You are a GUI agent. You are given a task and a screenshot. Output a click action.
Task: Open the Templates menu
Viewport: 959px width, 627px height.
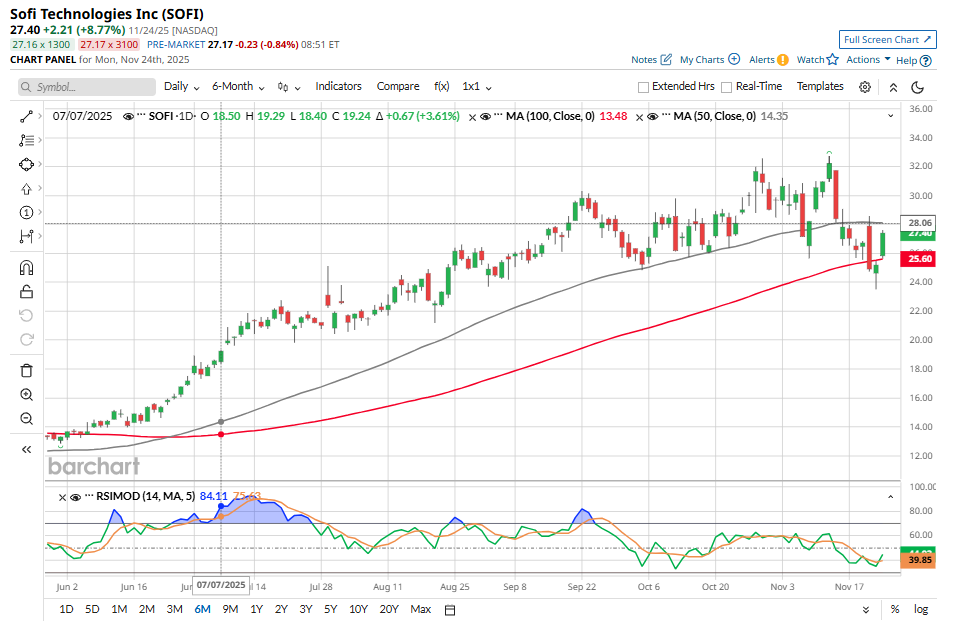click(x=820, y=86)
